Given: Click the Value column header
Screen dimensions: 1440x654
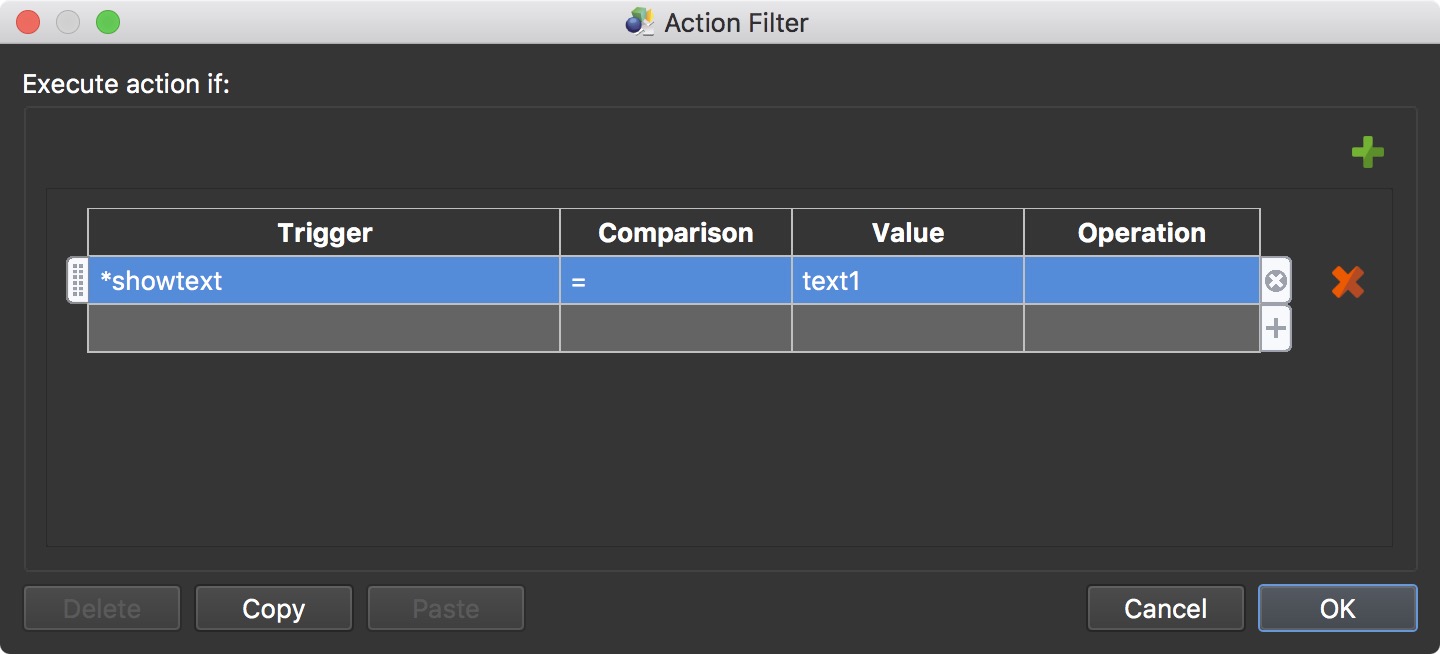Looking at the screenshot, I should [x=907, y=233].
